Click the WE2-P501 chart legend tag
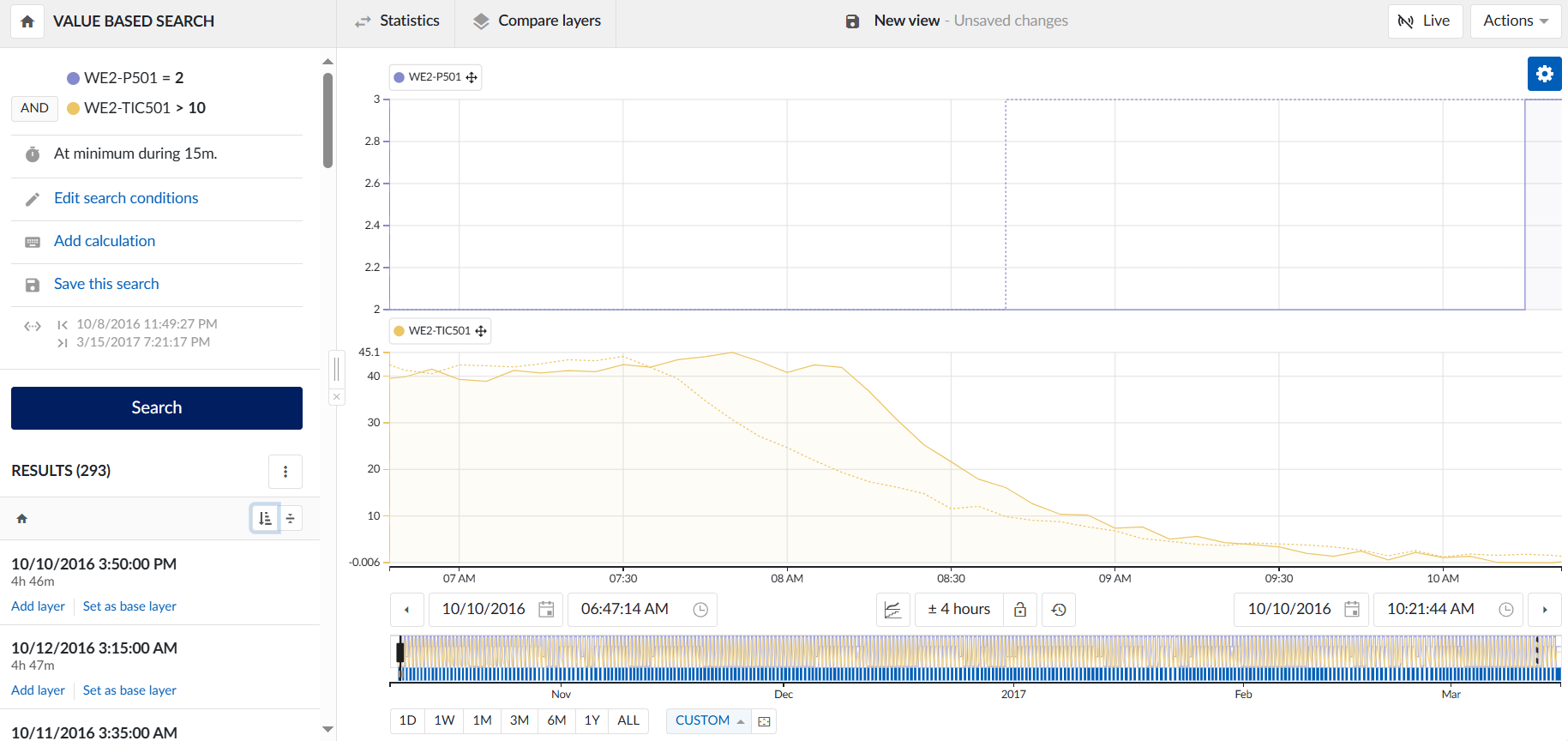 [x=435, y=77]
